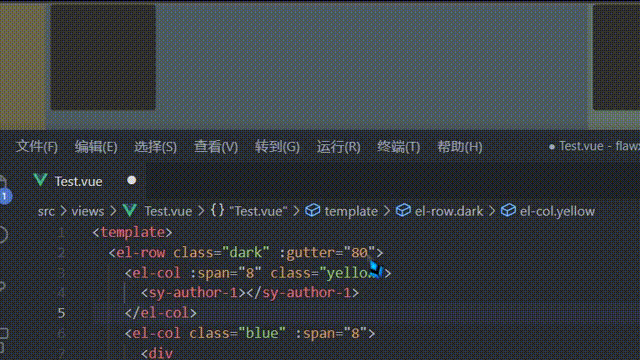Click the braces "Test.vue" symbol breadcrumb

coord(249,211)
